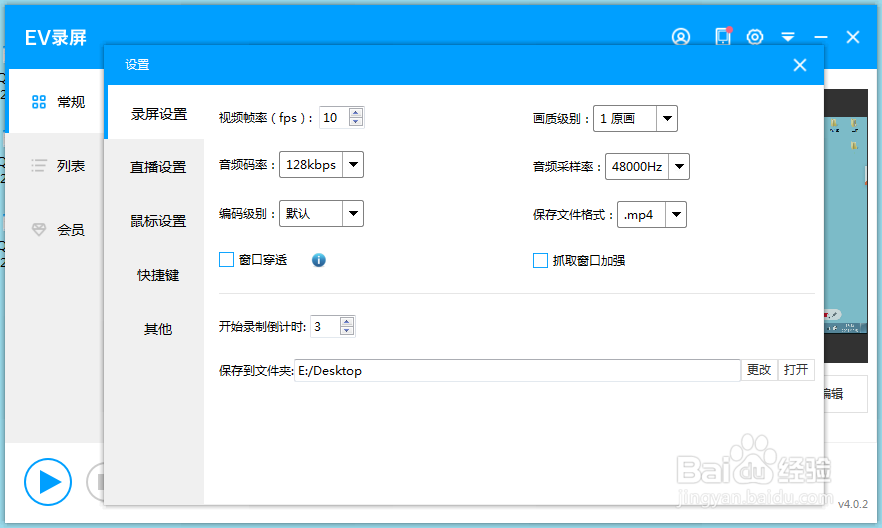Enable the 抓取窗口加强 checkbox
Viewport: 882px width, 528px height.
[540, 260]
